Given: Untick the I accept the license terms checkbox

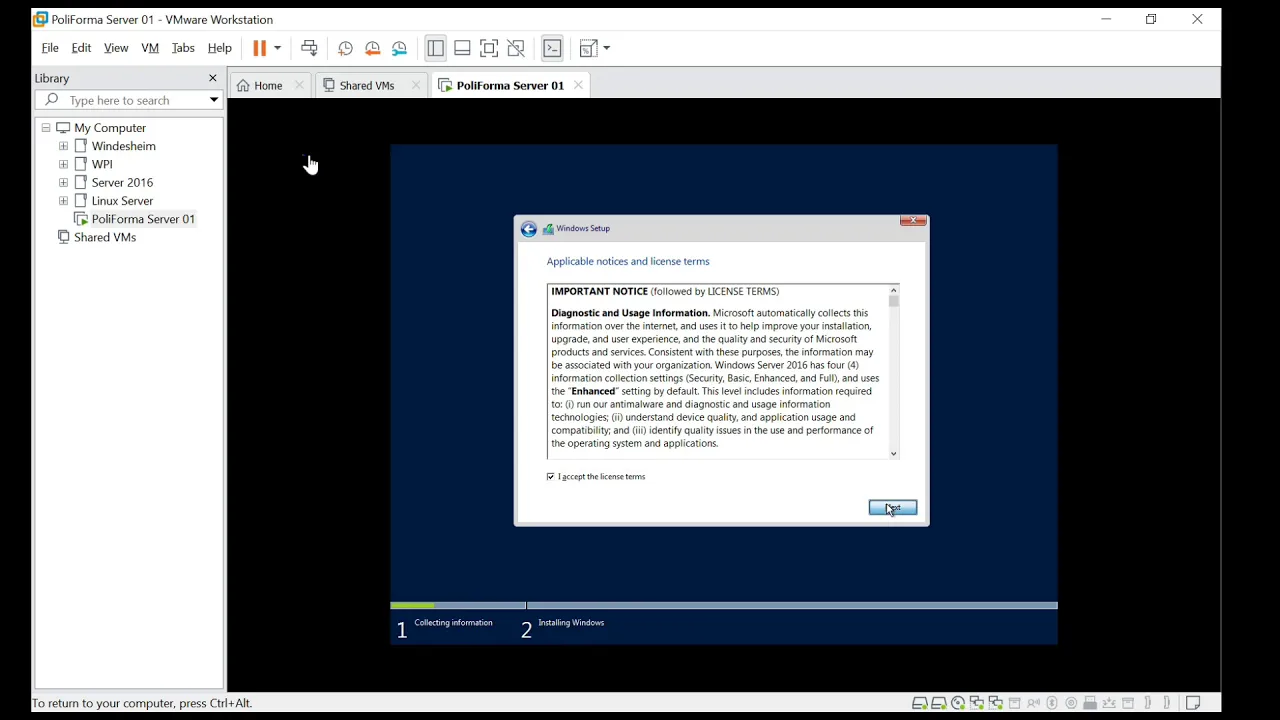Looking at the screenshot, I should (551, 477).
